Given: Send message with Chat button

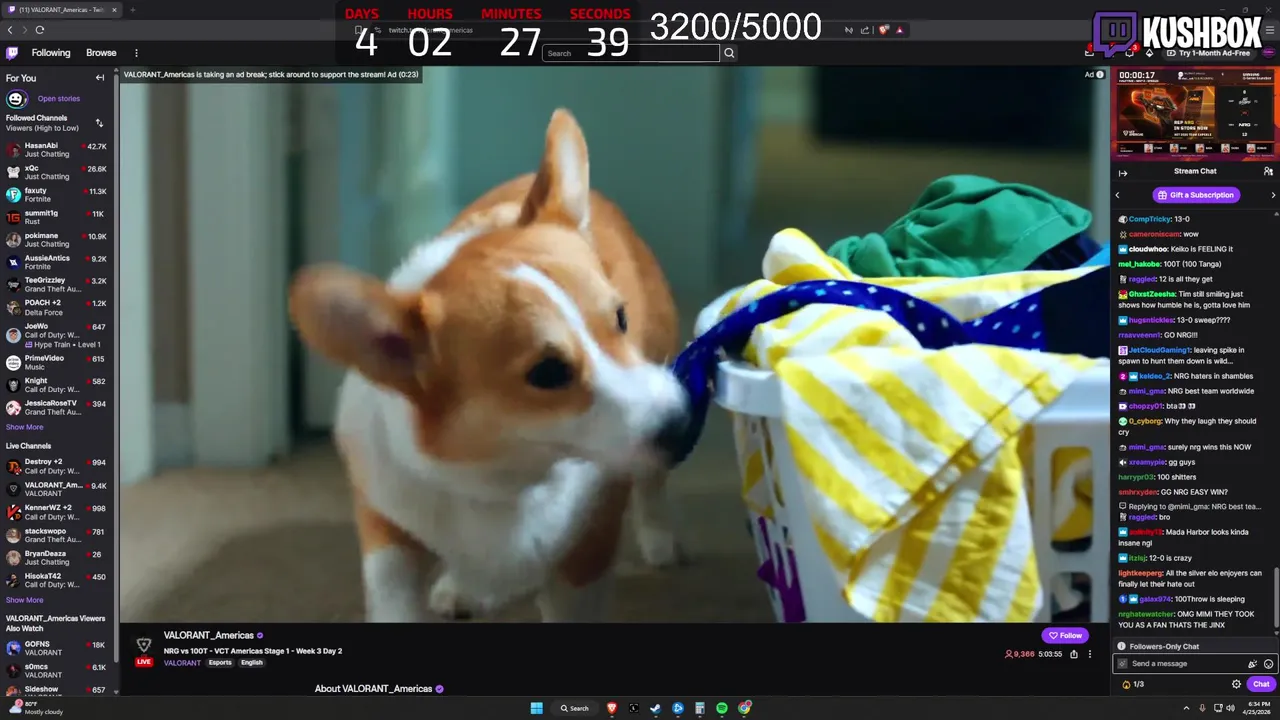Looking at the screenshot, I should [1261, 684].
